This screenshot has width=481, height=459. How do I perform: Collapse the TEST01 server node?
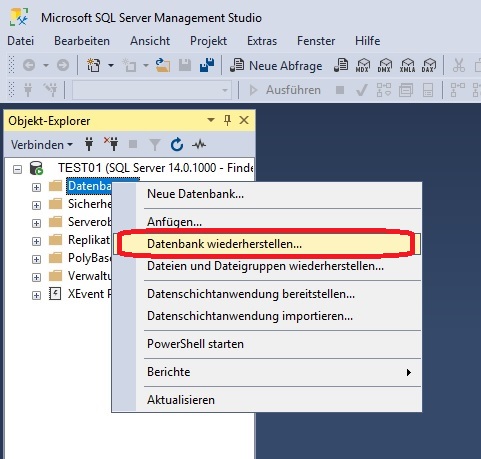point(17,169)
